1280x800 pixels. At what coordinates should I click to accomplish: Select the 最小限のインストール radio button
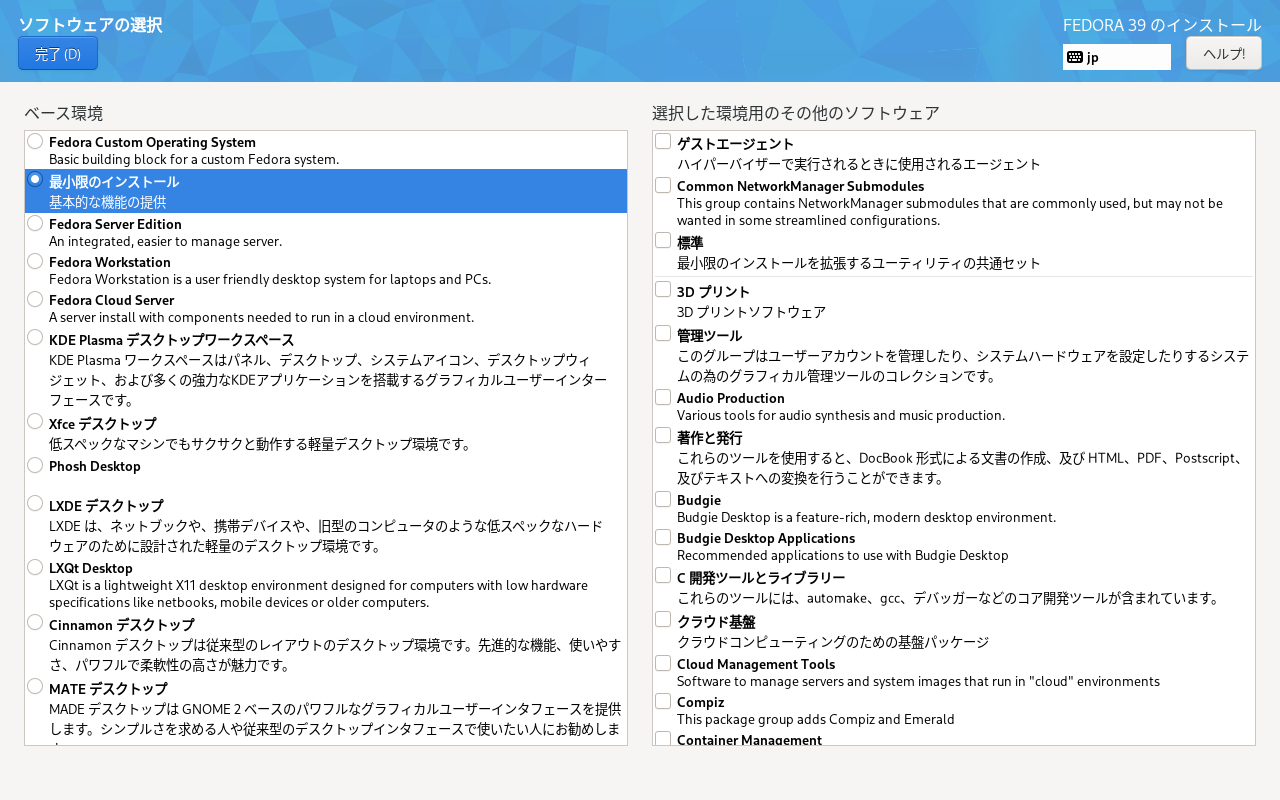[x=35, y=179]
